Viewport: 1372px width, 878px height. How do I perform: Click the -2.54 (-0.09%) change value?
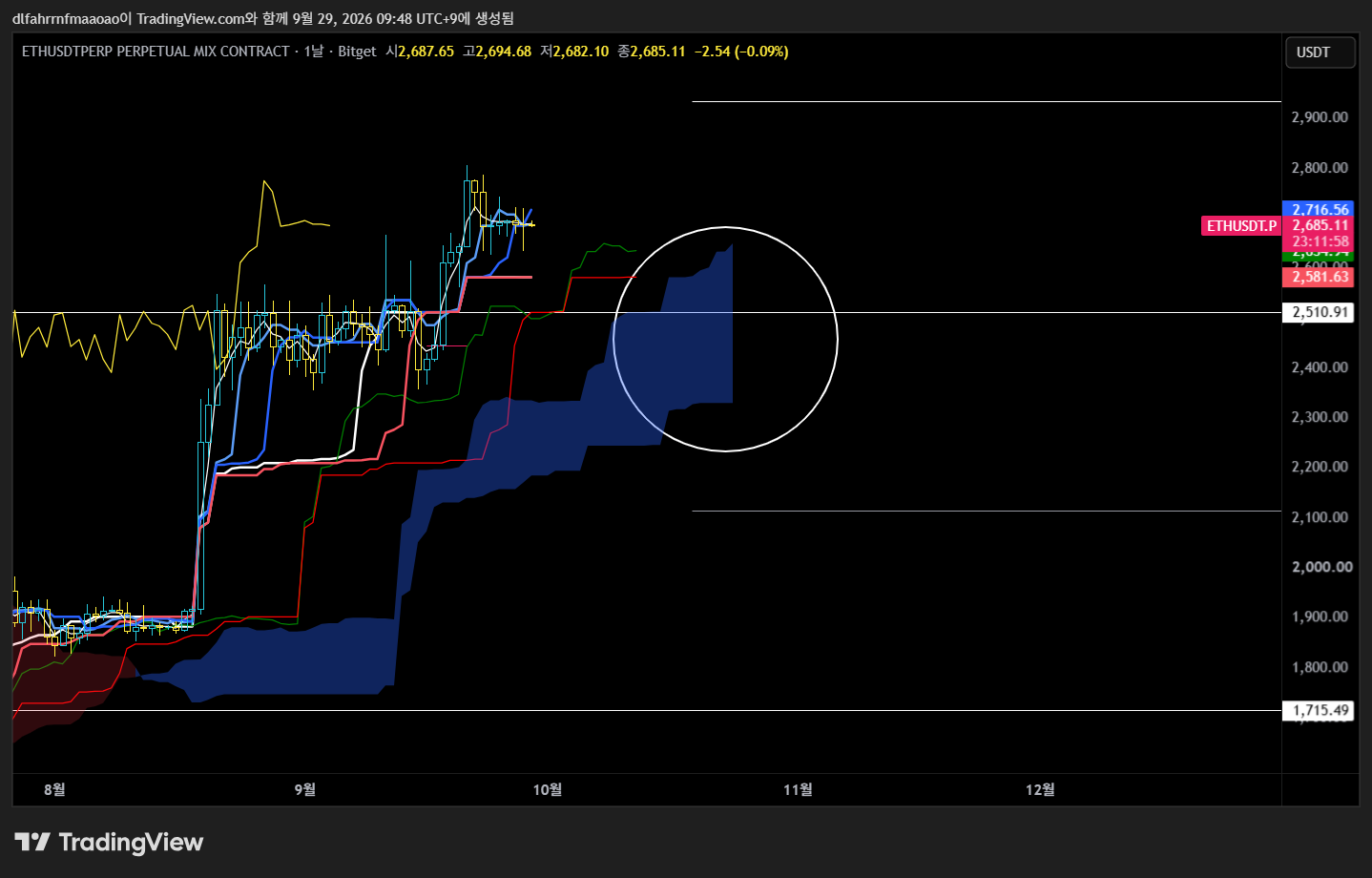point(741,52)
